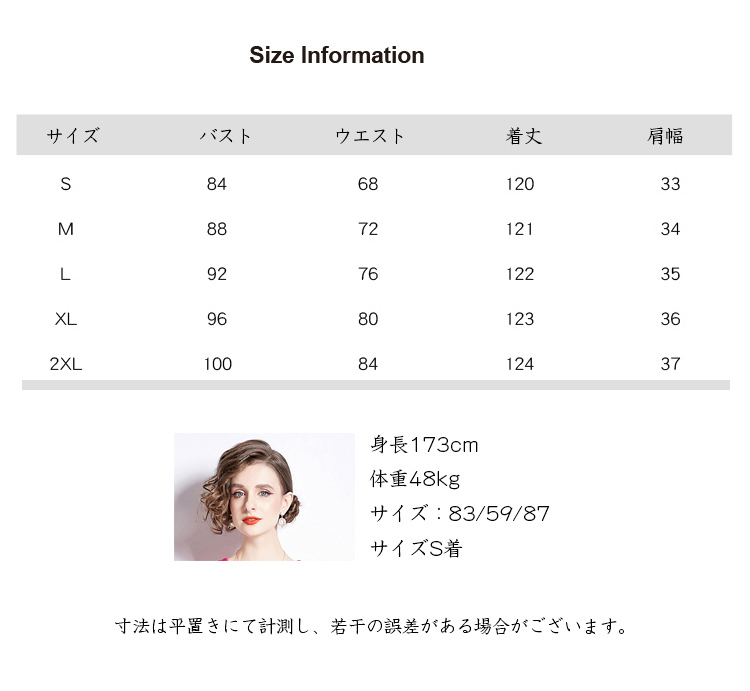Click length value 120 in S row

520,184
